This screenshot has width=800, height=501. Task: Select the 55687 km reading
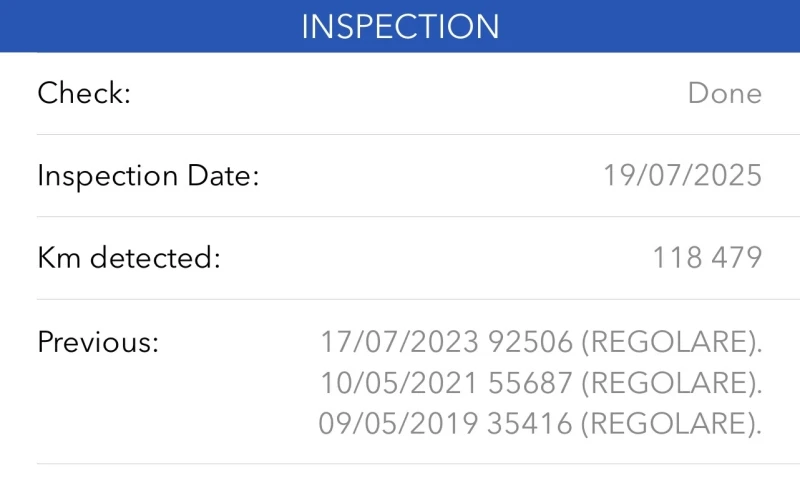click(x=529, y=383)
